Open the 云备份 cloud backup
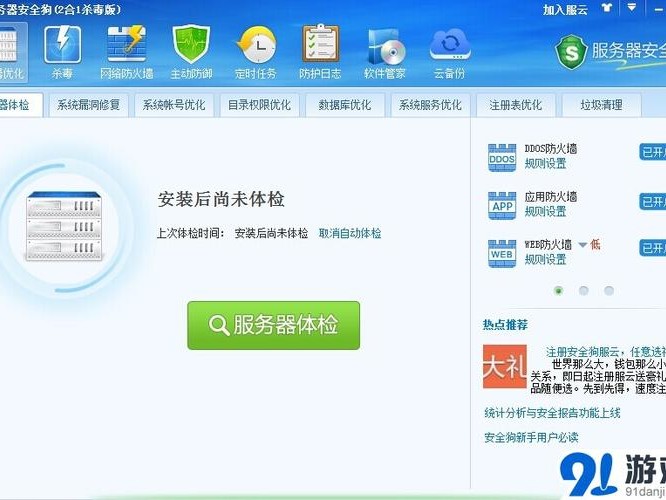Viewport: 666px width, 500px height. pyautogui.click(x=449, y=52)
